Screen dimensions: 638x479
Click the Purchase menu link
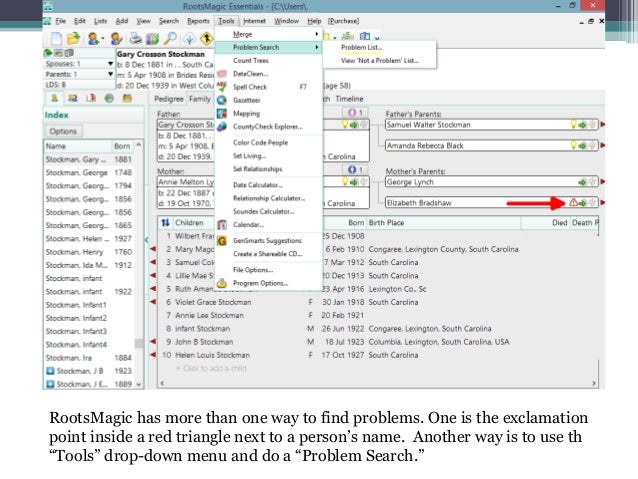click(x=343, y=21)
